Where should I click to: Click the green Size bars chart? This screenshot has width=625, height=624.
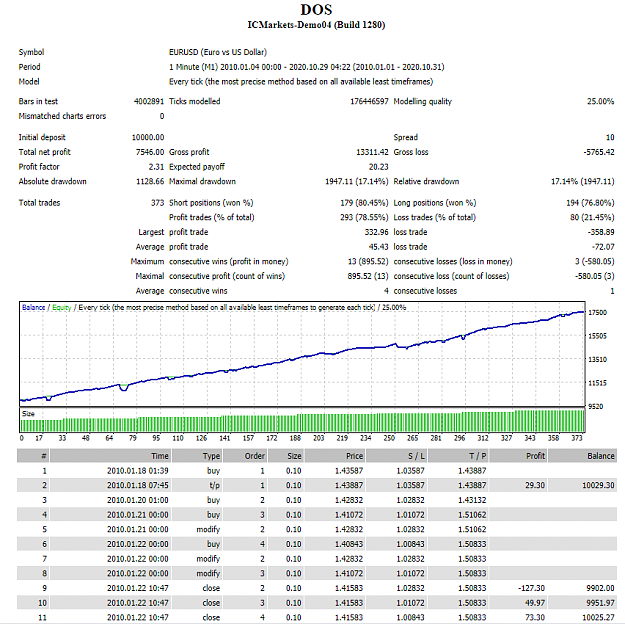[x=302, y=420]
